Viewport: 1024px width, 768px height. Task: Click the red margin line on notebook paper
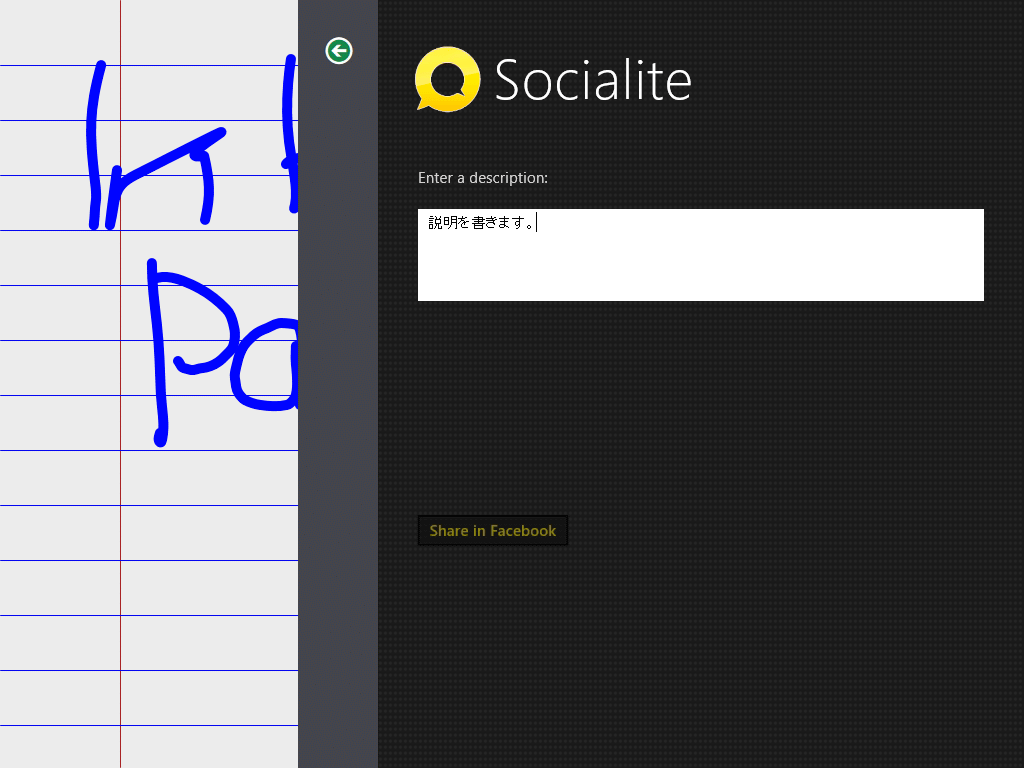pos(120,600)
